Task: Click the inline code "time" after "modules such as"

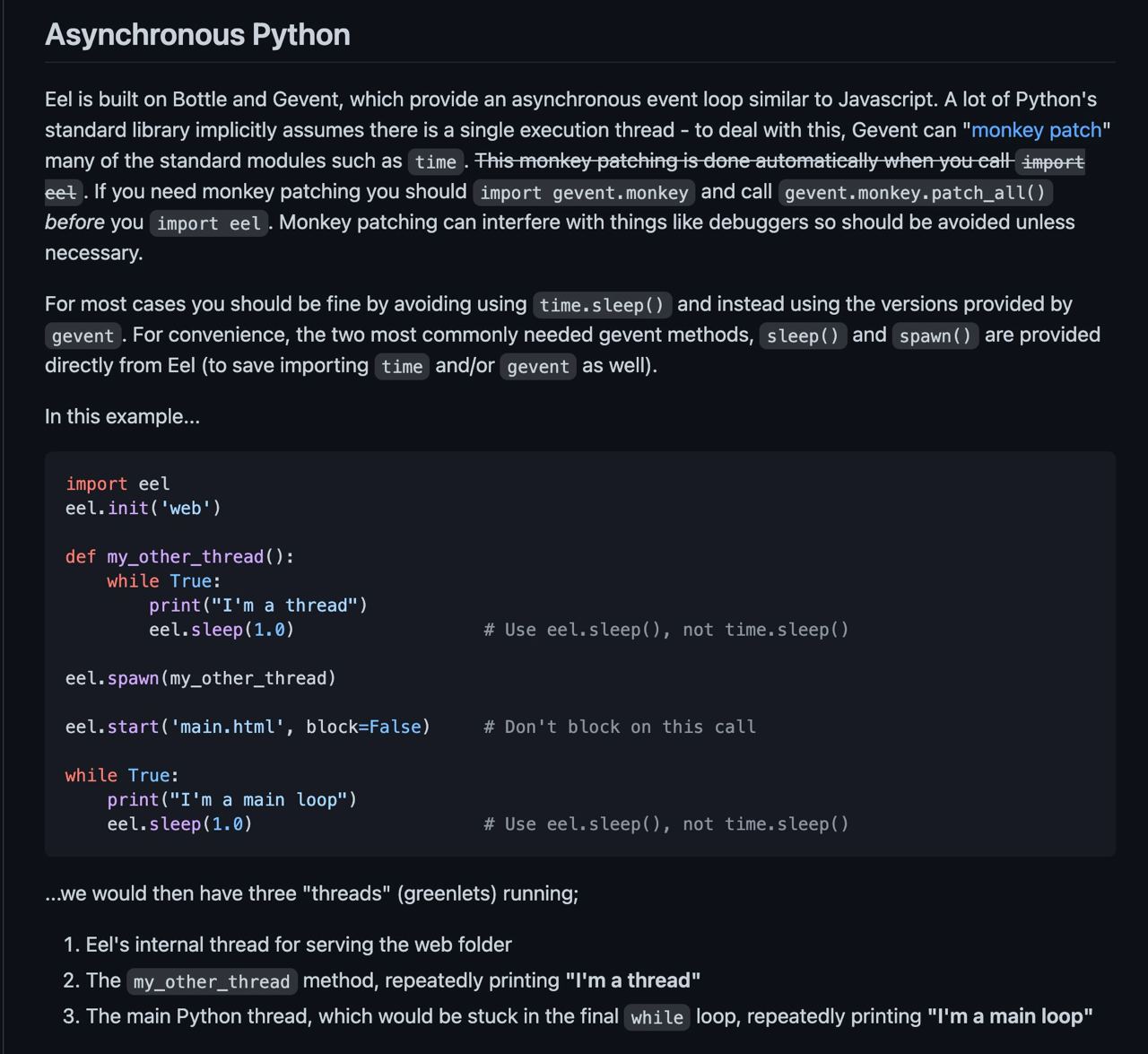Action: 436,162
